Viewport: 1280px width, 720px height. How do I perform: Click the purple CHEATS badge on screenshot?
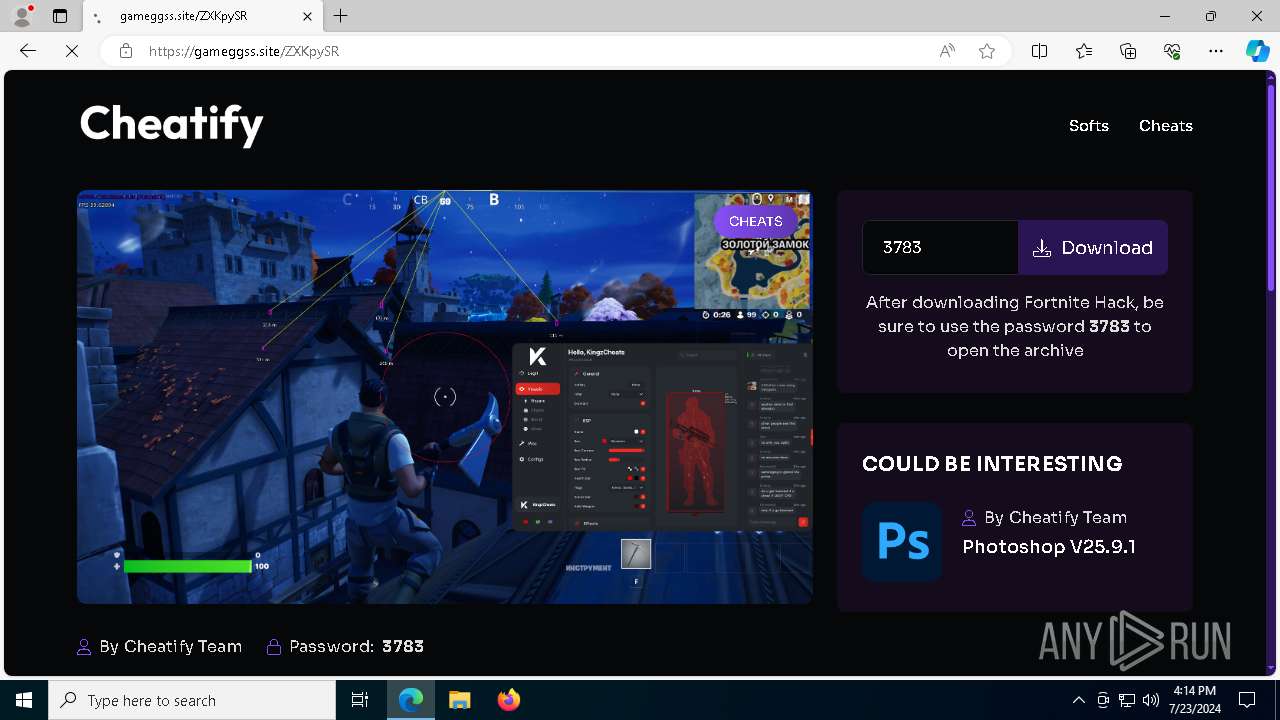pos(755,222)
